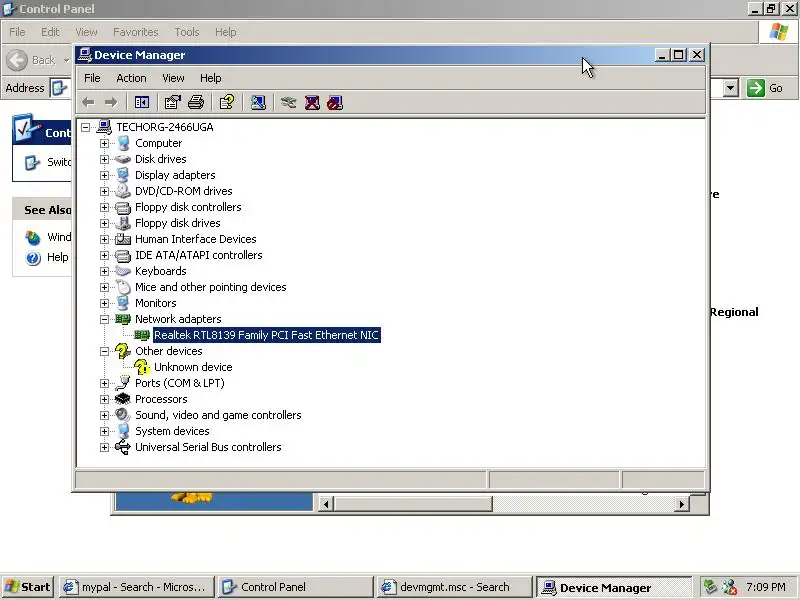The height and width of the screenshot is (600, 800).
Task: Expand the System devices node
Action: pyautogui.click(x=104, y=431)
